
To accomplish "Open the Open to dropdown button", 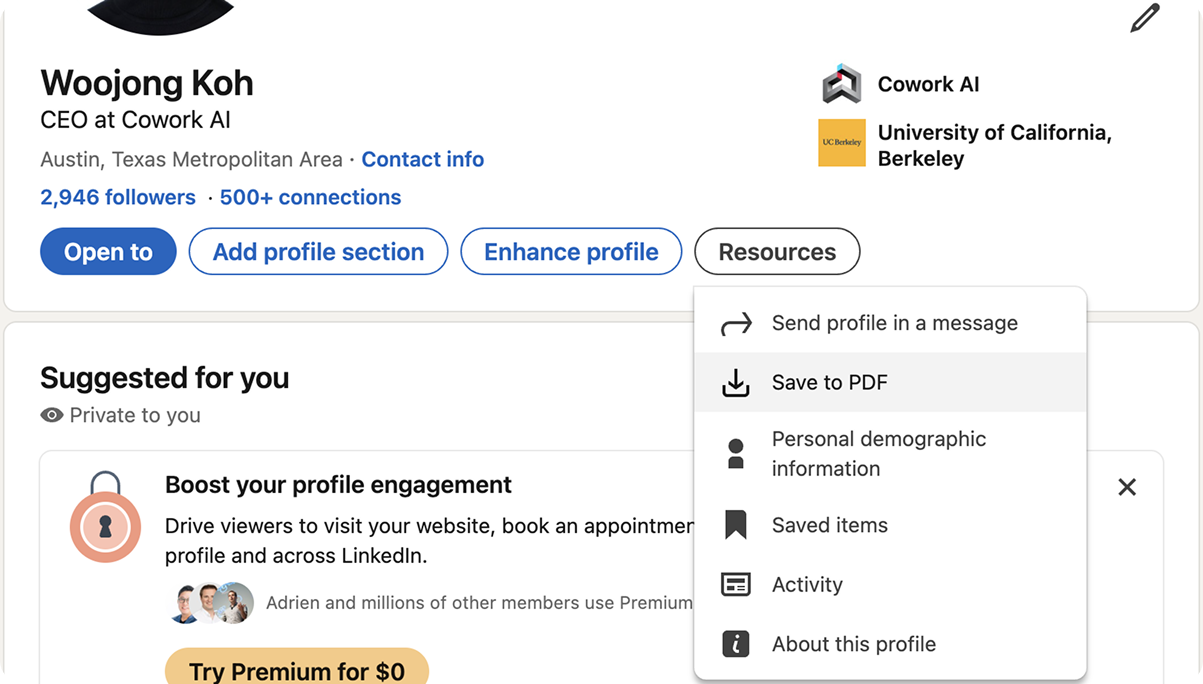I will coord(108,252).
